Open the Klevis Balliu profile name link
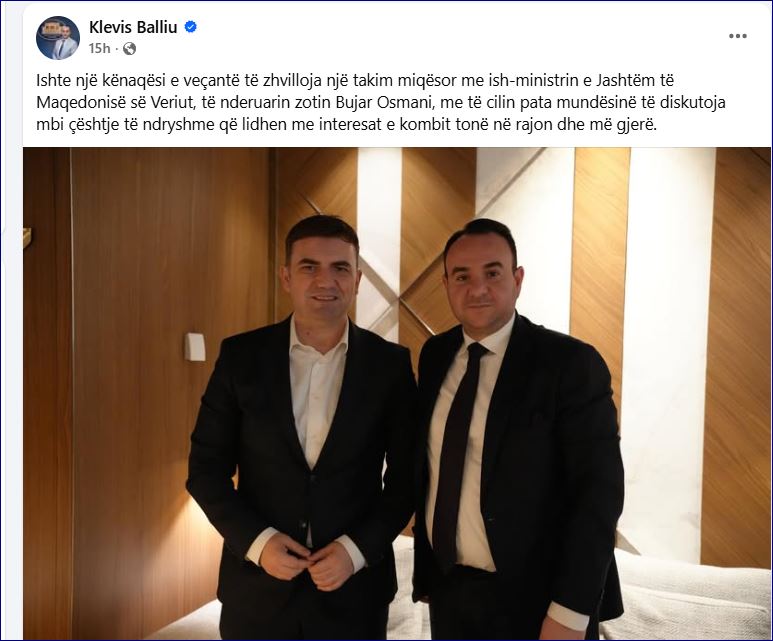 pos(133,27)
